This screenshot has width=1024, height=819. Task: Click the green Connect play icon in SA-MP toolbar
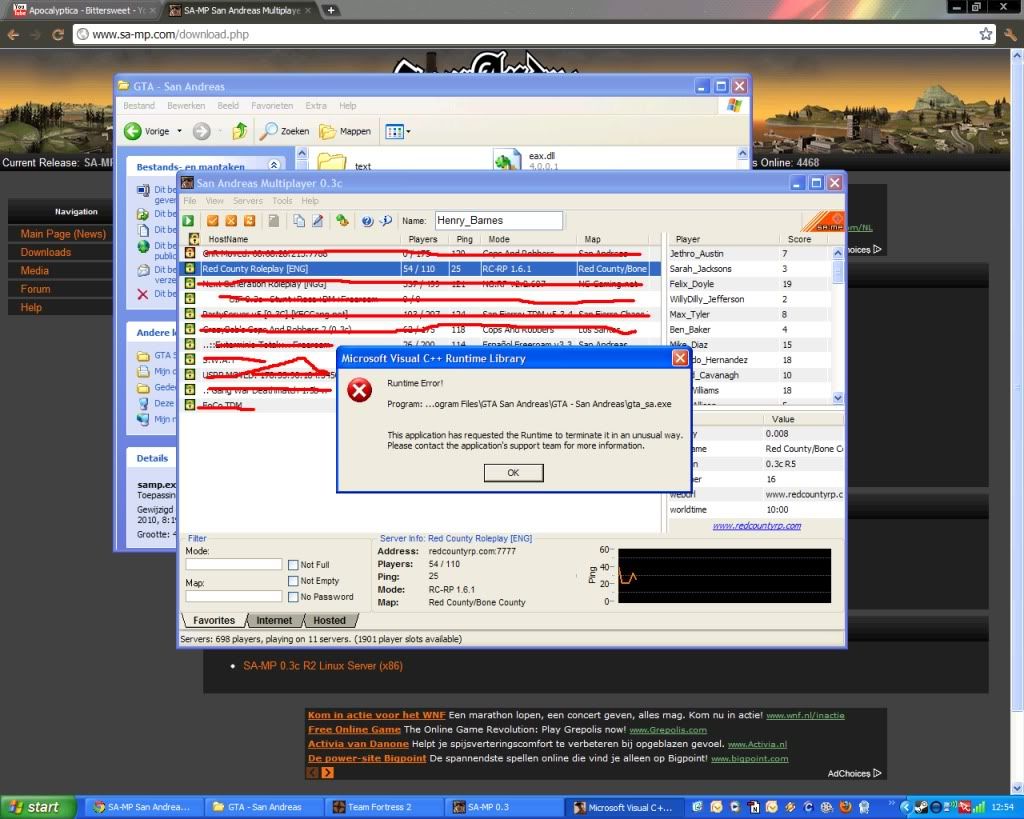(188, 221)
